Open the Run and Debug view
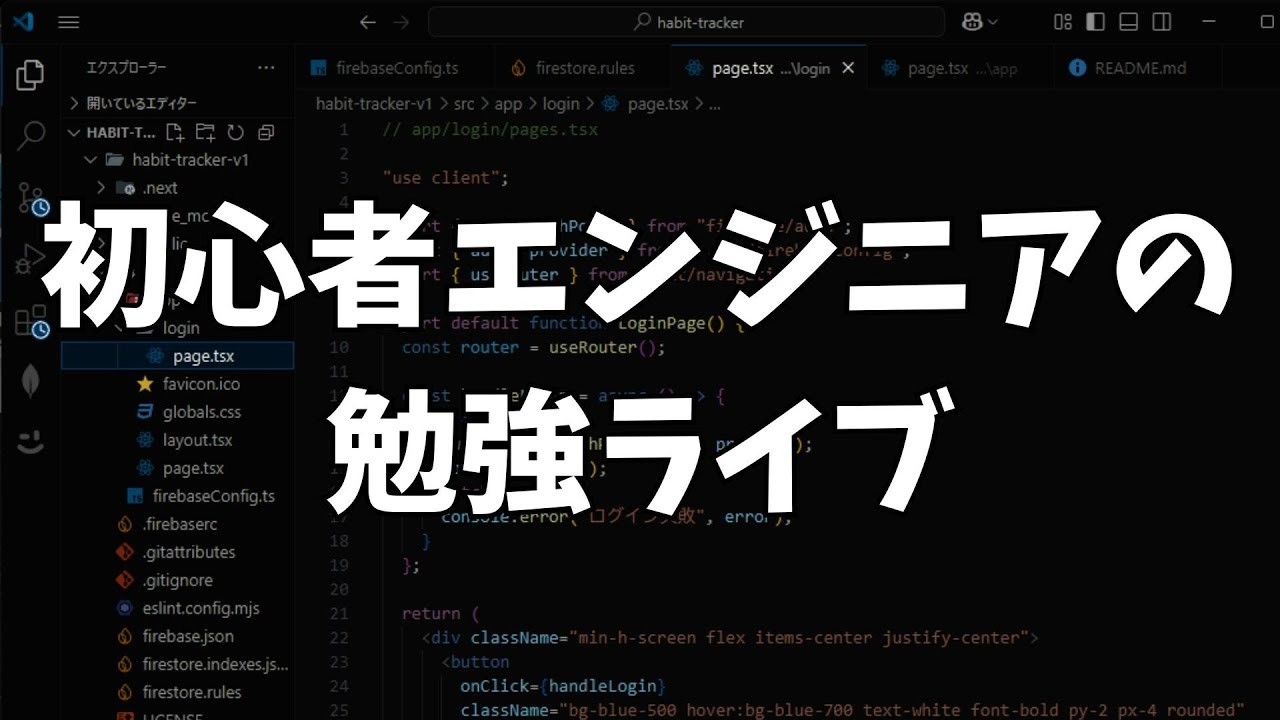 [30, 260]
